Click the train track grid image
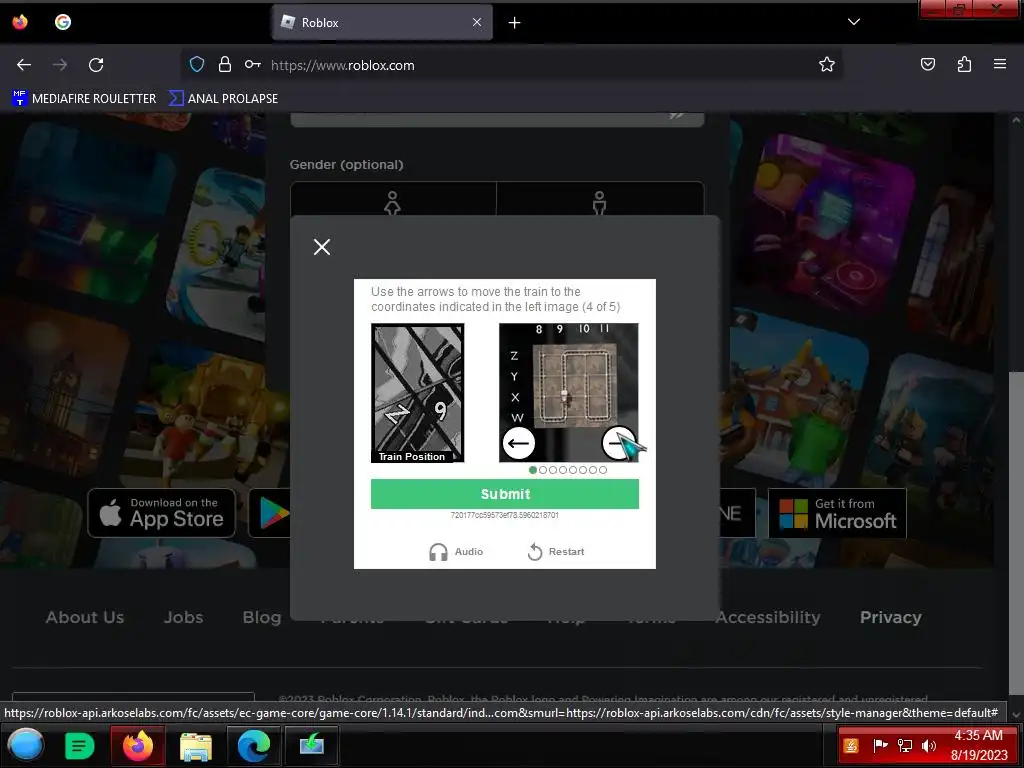 click(x=575, y=385)
